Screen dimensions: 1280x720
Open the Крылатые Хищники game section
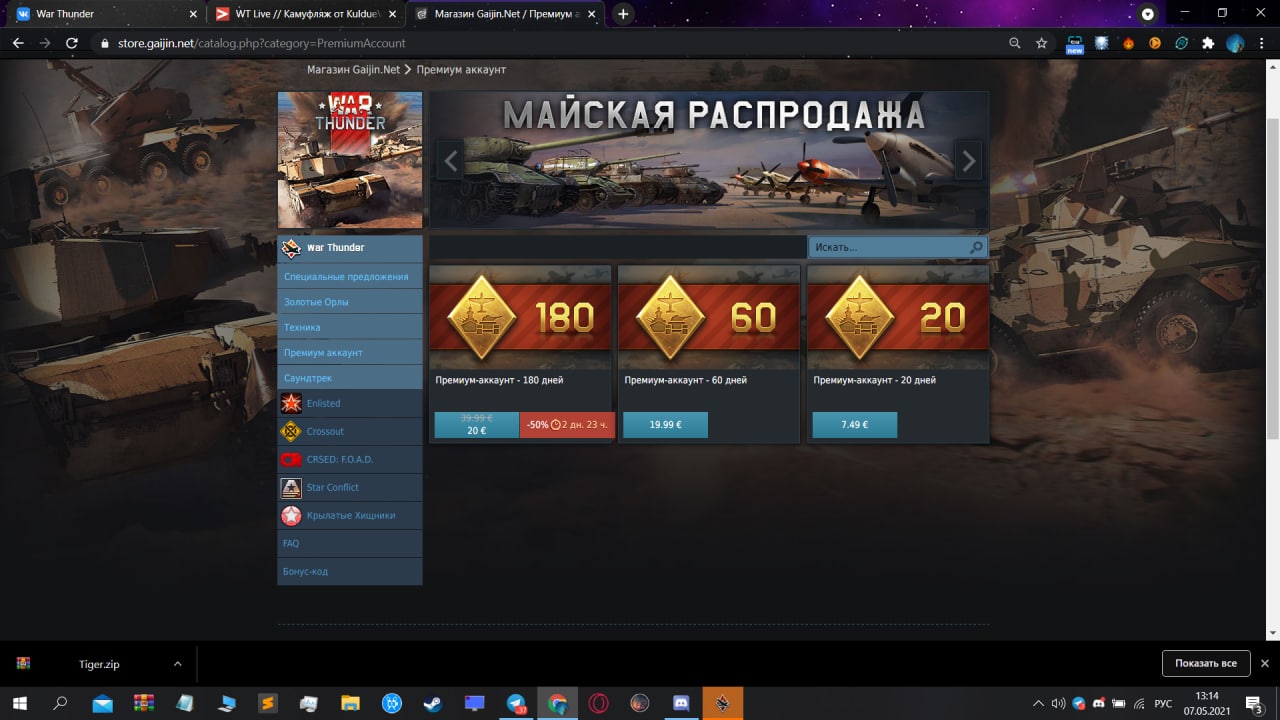pos(350,516)
